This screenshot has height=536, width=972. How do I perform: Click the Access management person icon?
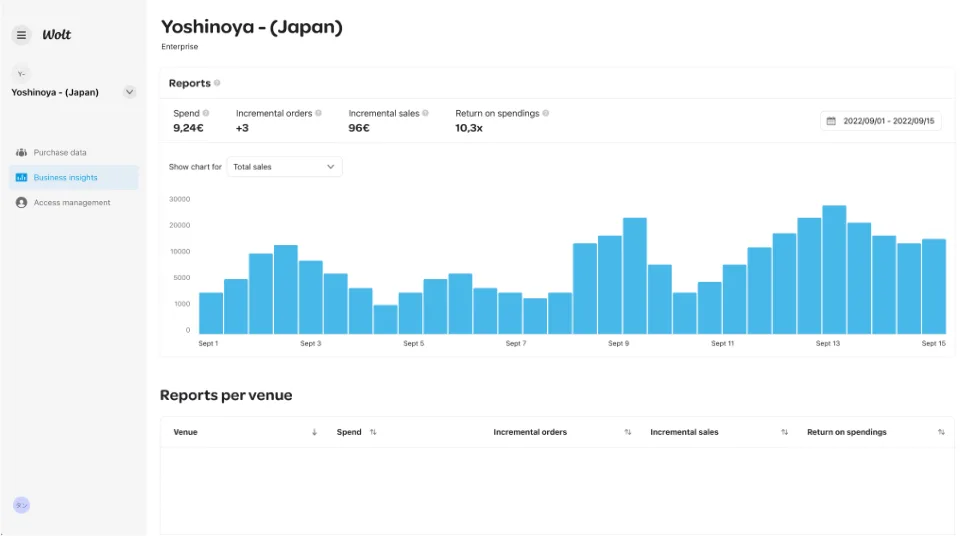pyautogui.click(x=21, y=203)
